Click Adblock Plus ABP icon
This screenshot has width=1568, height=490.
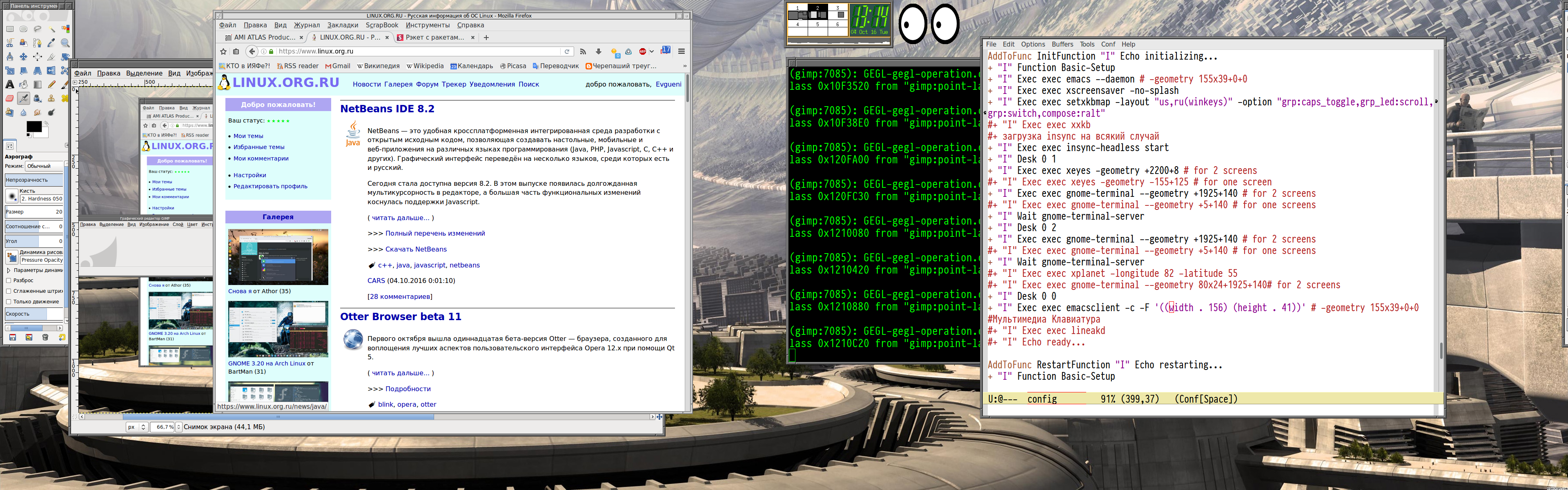[x=643, y=52]
